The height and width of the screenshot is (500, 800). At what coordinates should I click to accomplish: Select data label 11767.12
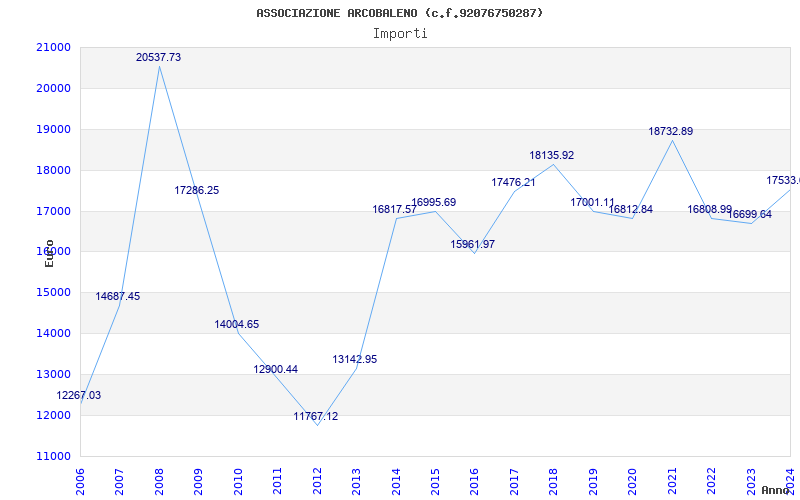[x=315, y=416]
